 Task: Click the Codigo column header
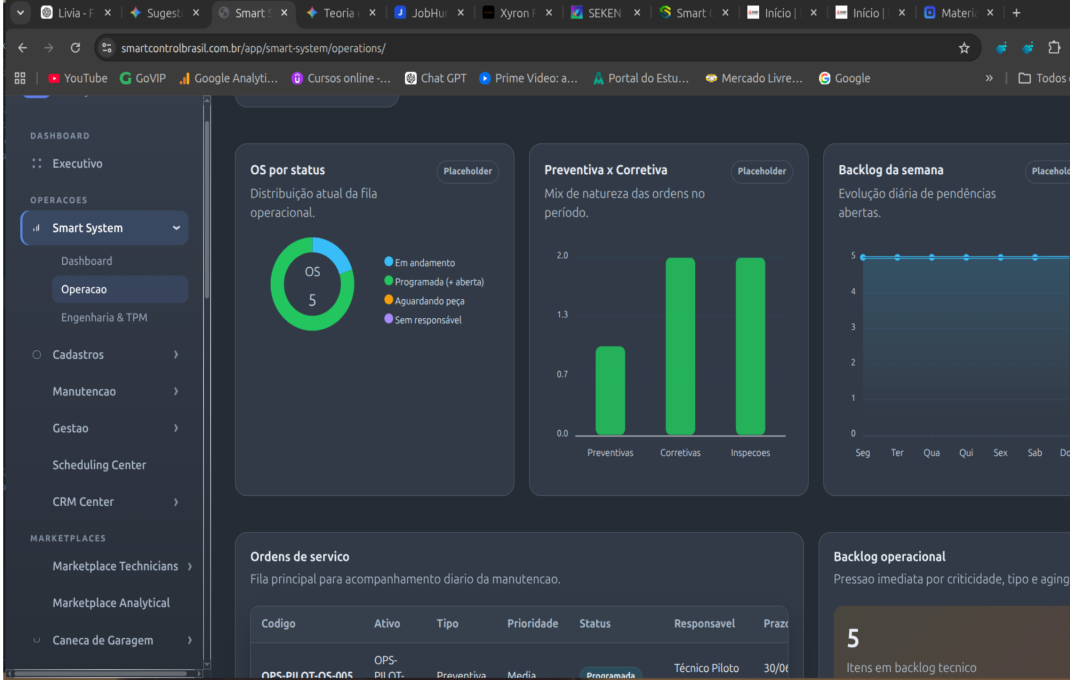[x=278, y=623]
